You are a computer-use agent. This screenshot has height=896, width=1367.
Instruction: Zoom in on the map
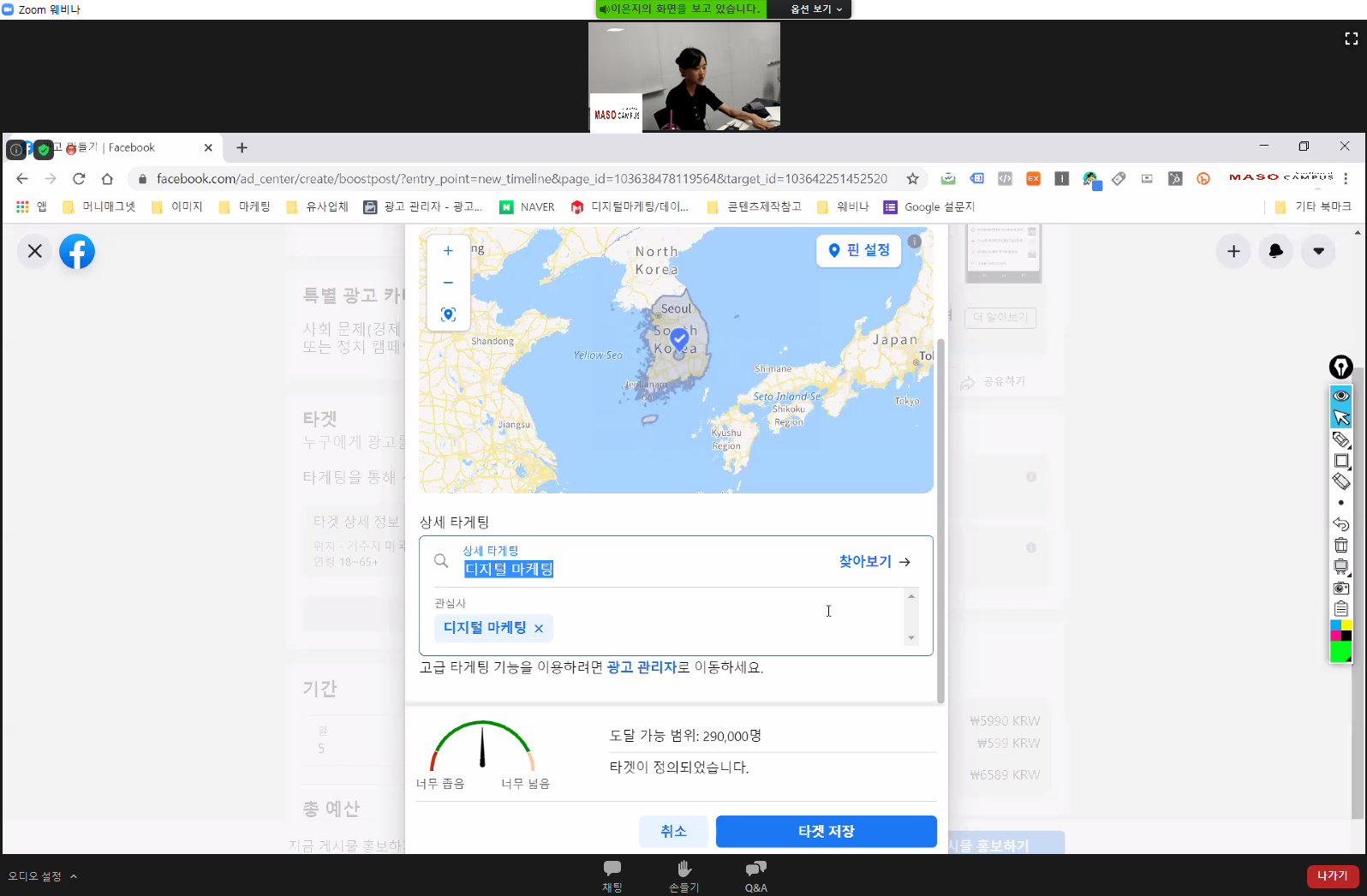[x=448, y=251]
